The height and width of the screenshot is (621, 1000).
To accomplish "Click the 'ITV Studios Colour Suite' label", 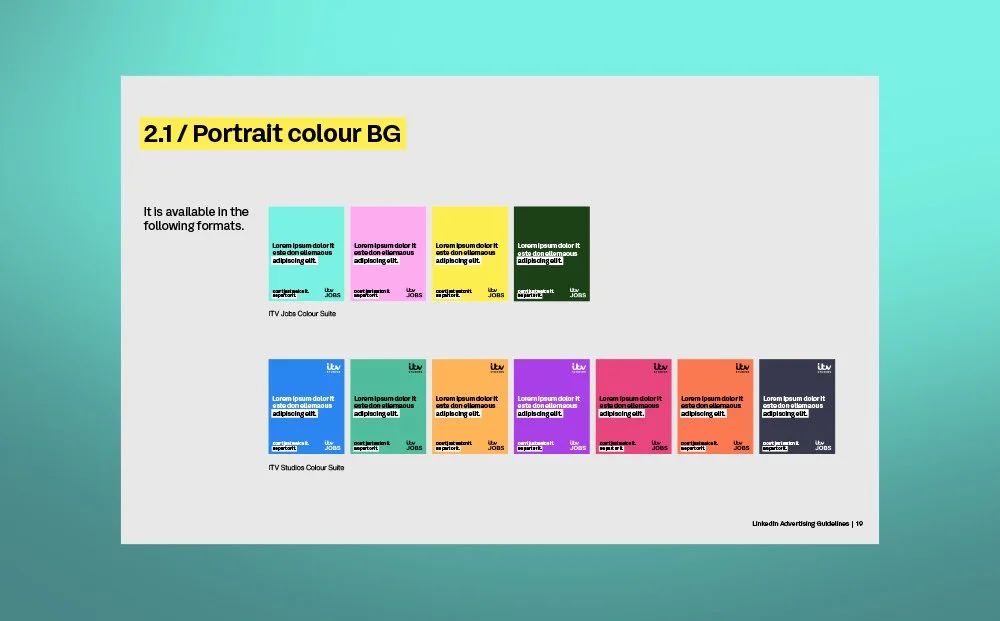I will click(307, 467).
